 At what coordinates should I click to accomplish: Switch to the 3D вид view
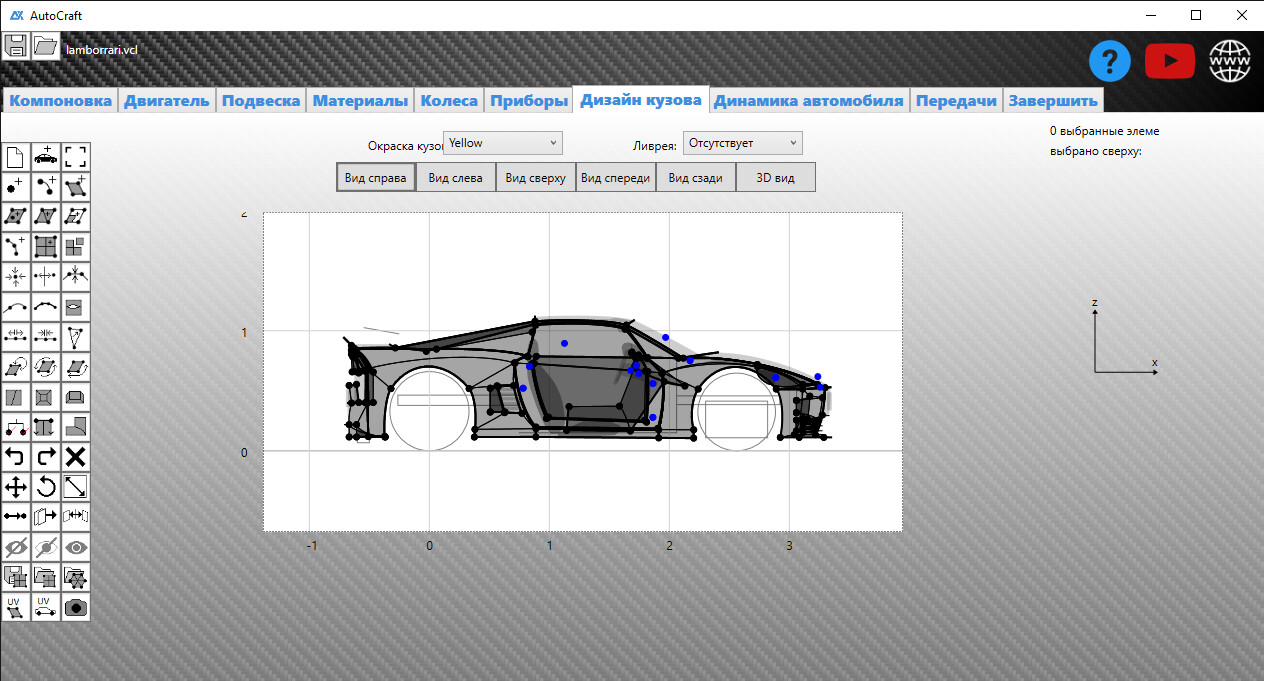point(775,176)
